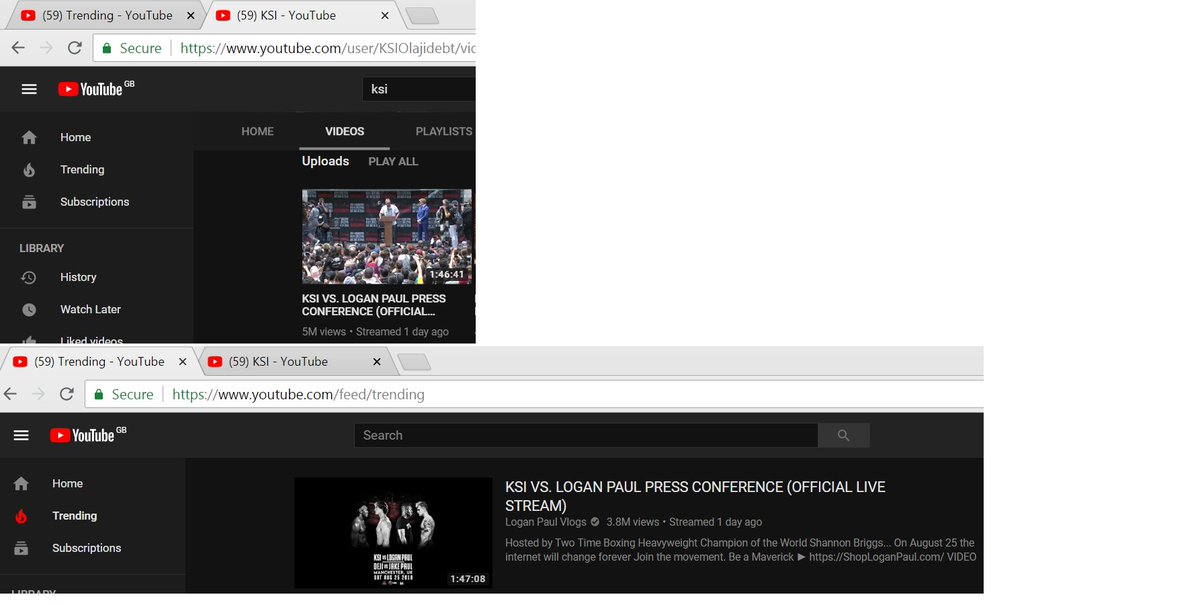Click the Subscriptions icon in the Trending window sidebar
Viewport: 1200px width, 605px height.
(21, 548)
